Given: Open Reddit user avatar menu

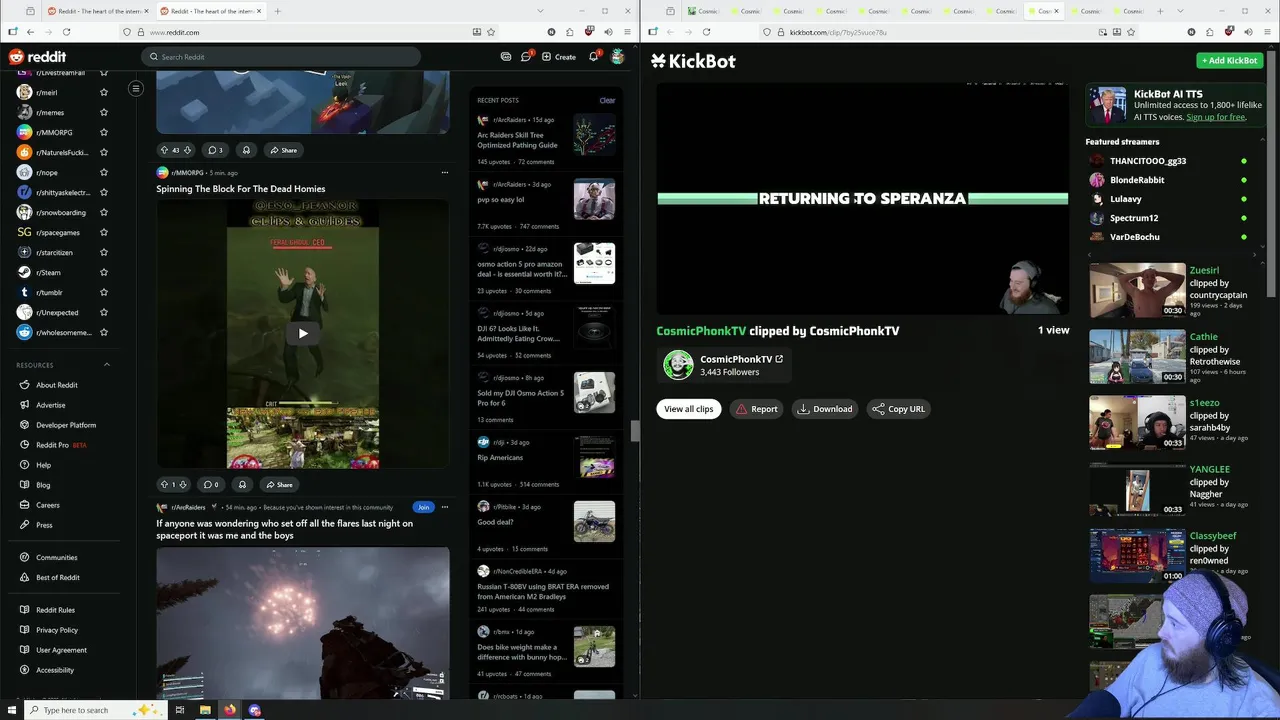Looking at the screenshot, I should click(x=618, y=57).
